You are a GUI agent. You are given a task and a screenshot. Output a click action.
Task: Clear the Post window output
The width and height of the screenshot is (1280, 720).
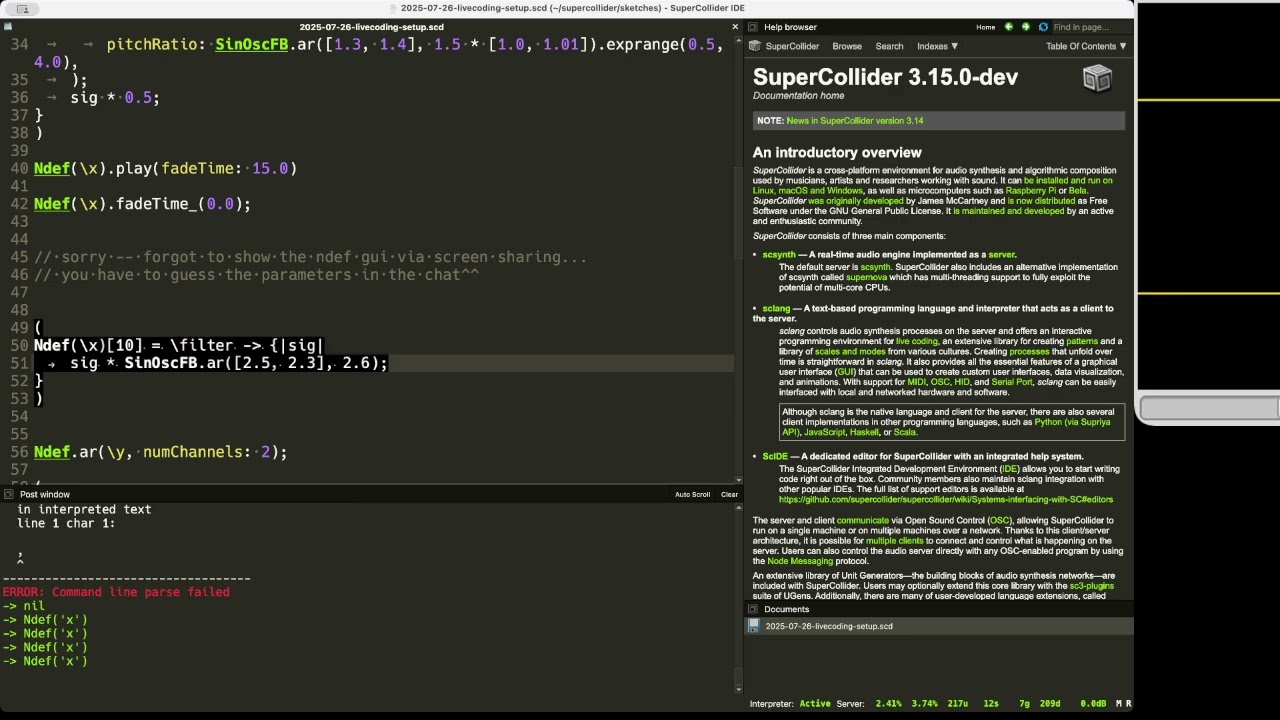coord(729,494)
